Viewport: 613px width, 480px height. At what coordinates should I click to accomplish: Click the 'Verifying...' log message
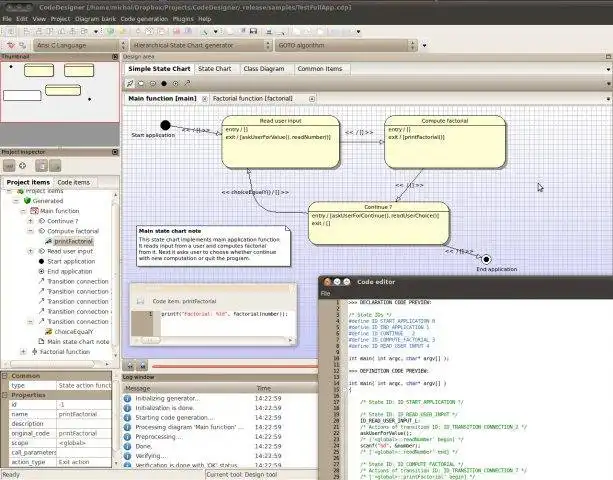point(151,456)
